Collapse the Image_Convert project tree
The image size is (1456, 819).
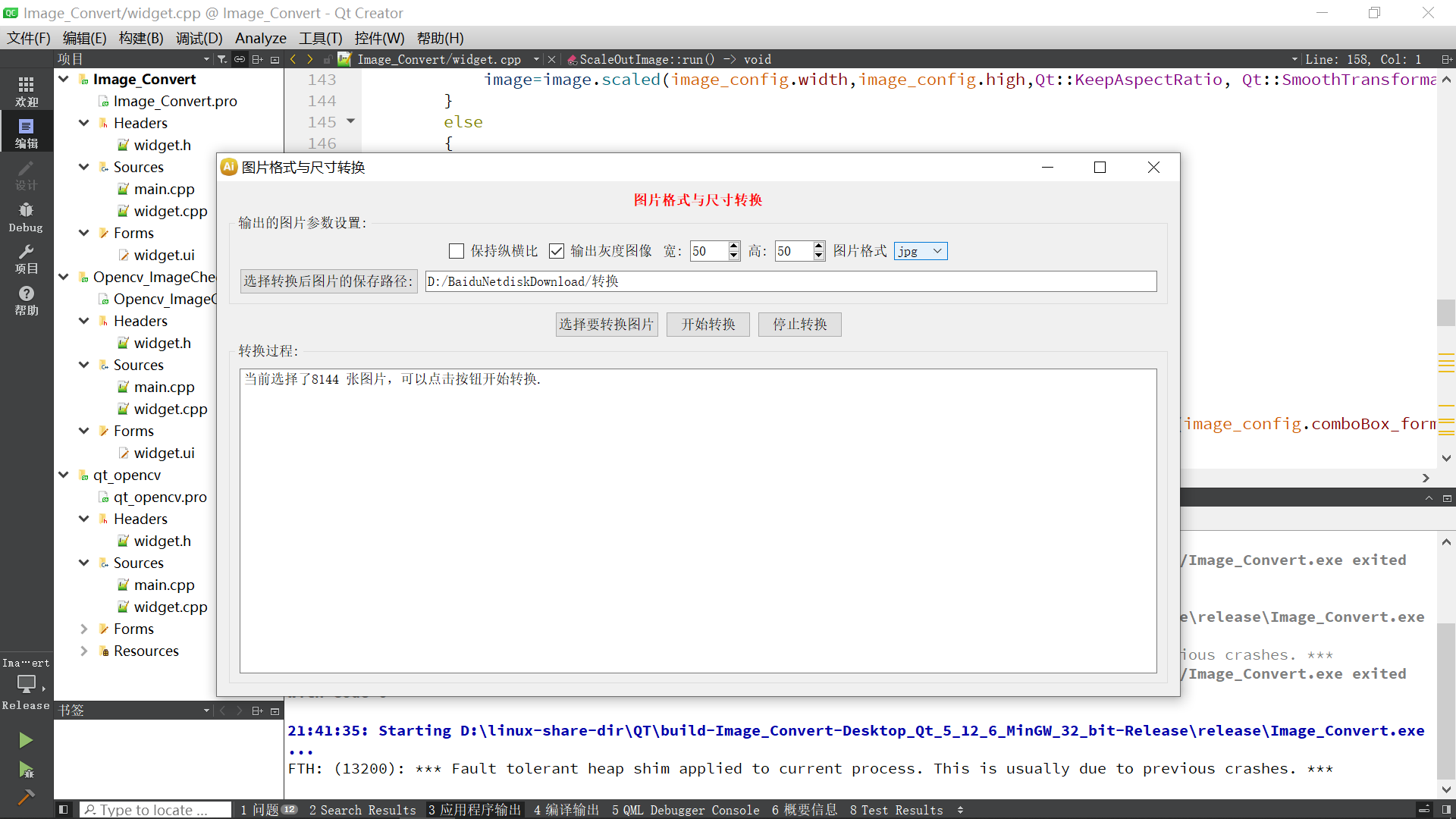tap(64, 79)
